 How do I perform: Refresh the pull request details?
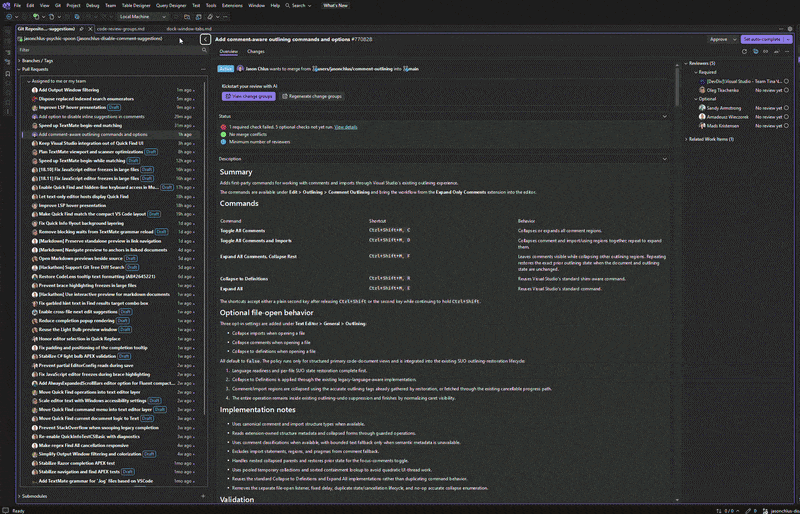click(744, 52)
